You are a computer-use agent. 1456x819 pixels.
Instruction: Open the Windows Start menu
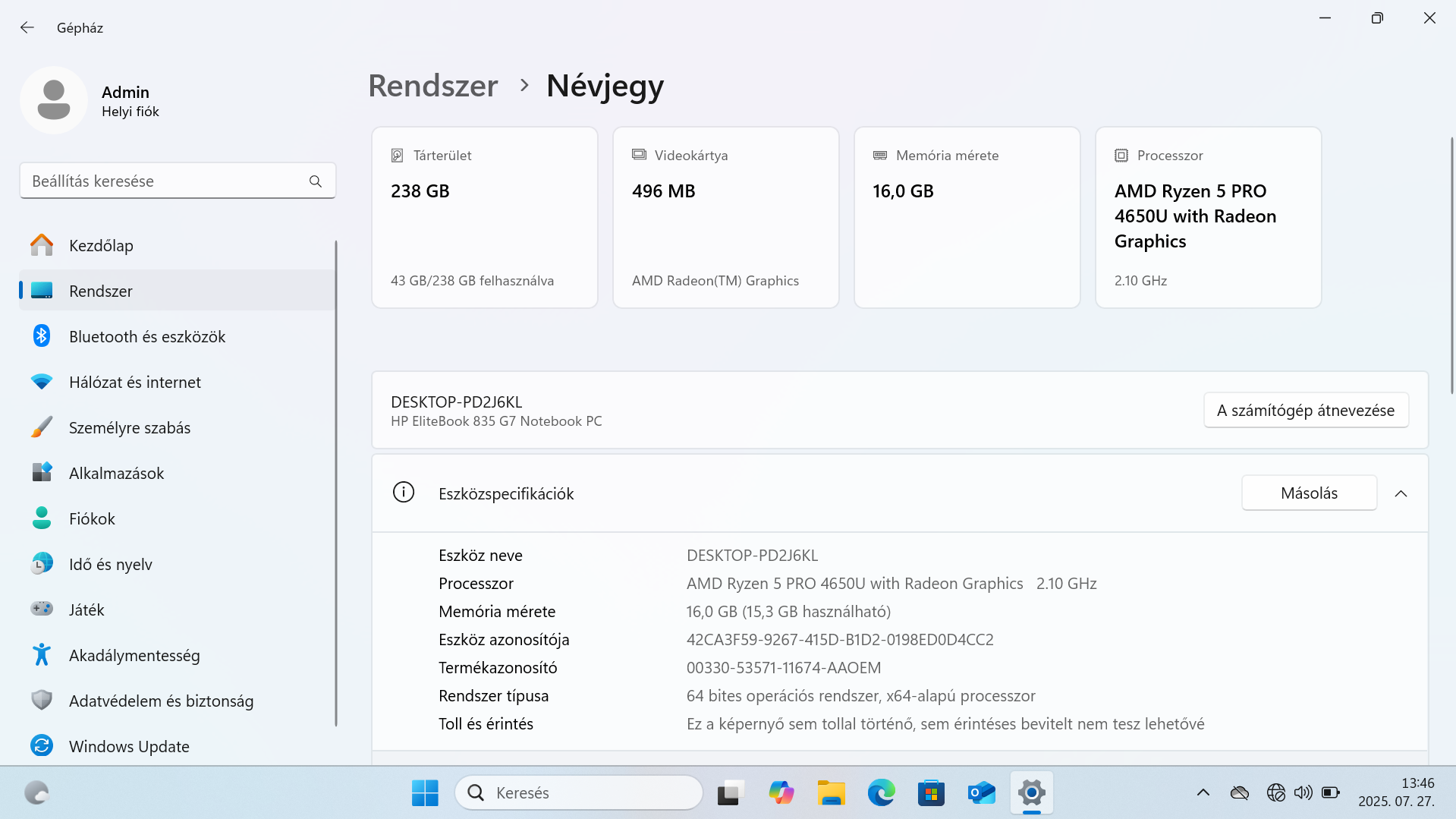coord(425,793)
